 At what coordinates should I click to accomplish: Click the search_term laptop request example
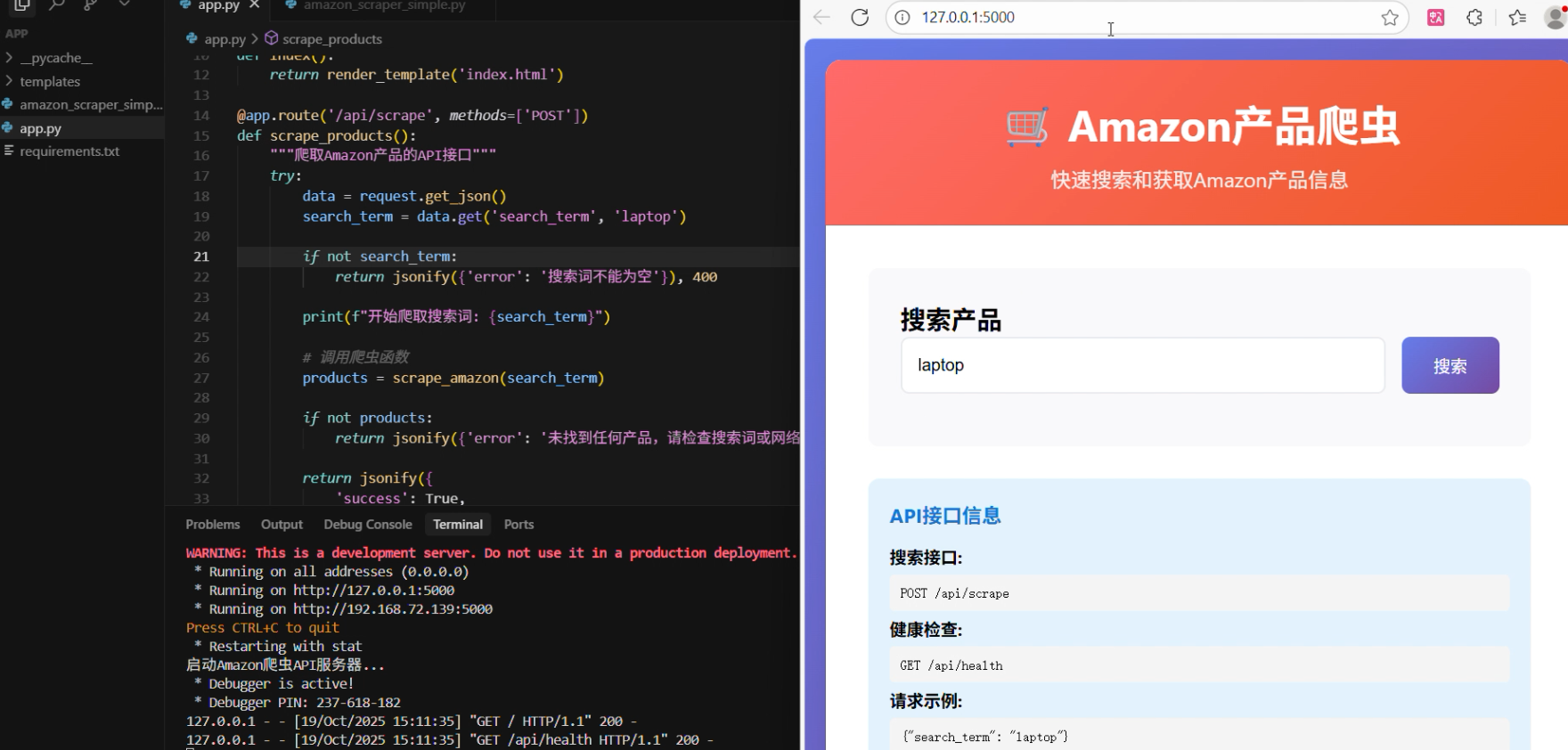click(x=1199, y=735)
